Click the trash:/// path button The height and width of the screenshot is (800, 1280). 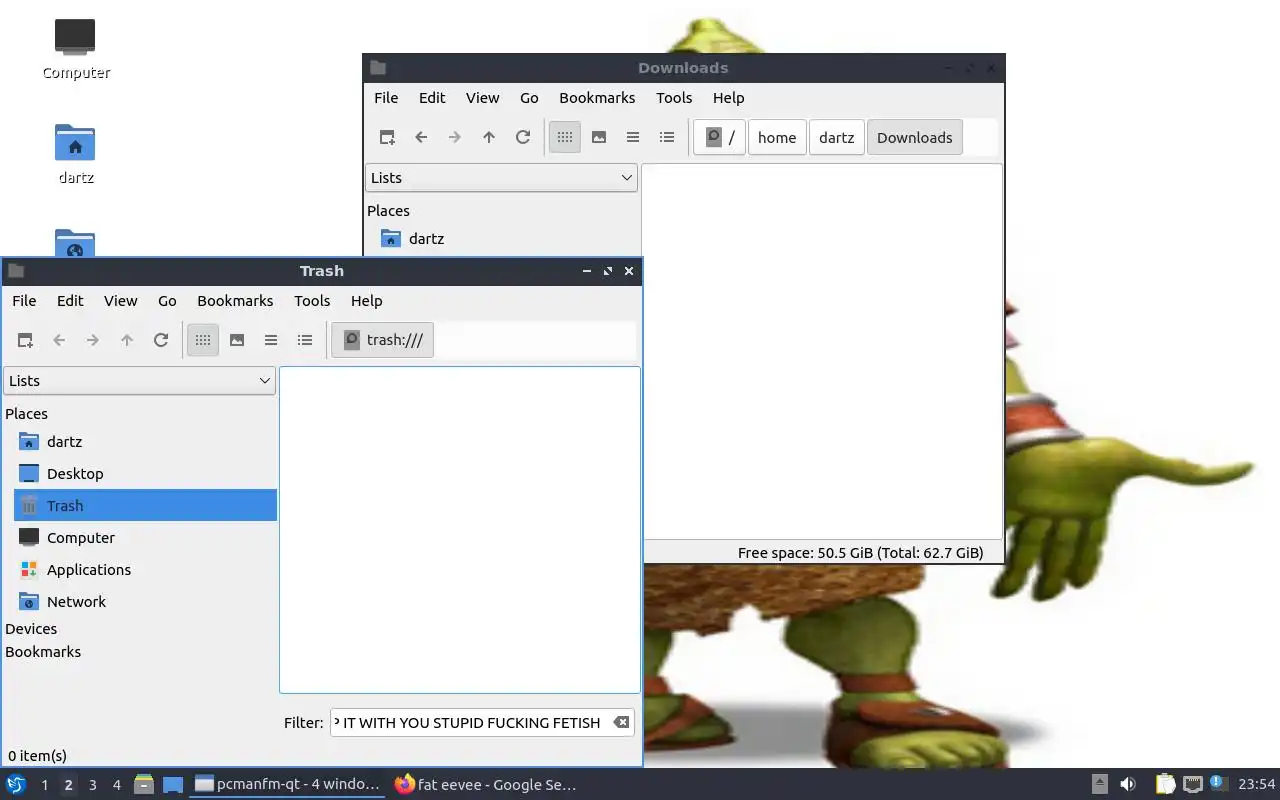(383, 340)
